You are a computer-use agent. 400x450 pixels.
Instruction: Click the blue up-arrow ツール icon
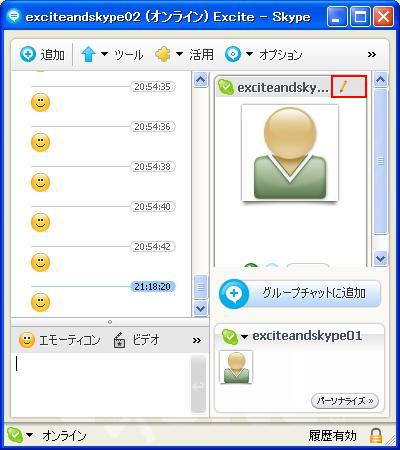coord(88,54)
